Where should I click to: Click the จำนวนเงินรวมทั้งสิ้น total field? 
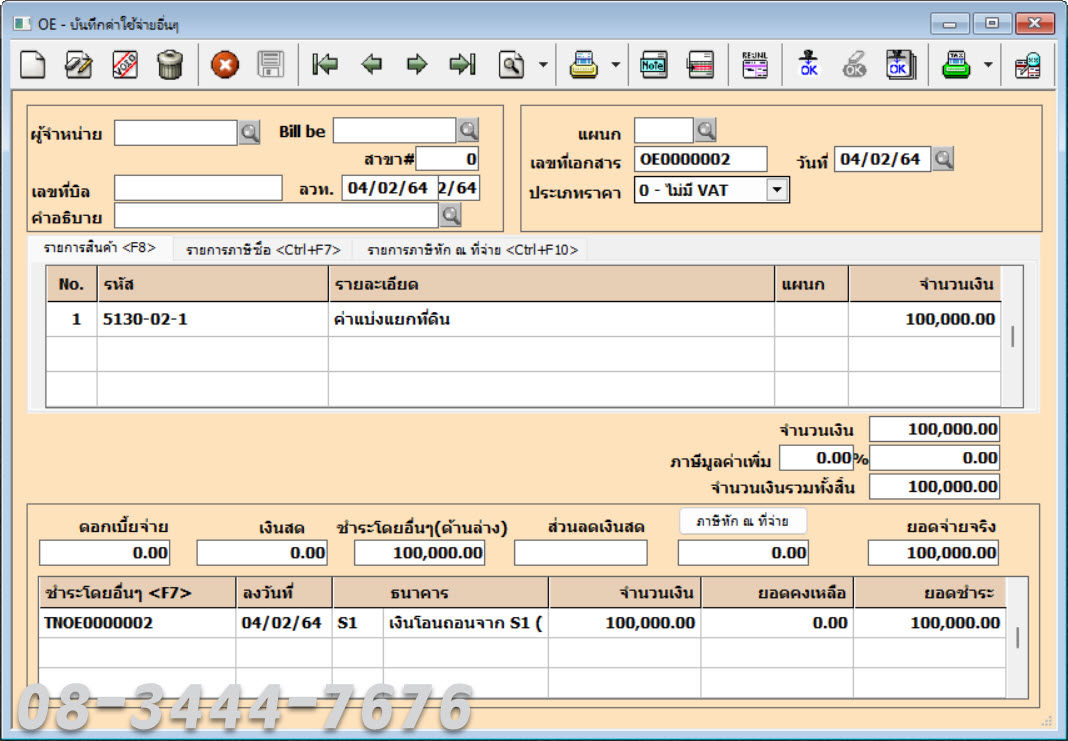click(934, 487)
